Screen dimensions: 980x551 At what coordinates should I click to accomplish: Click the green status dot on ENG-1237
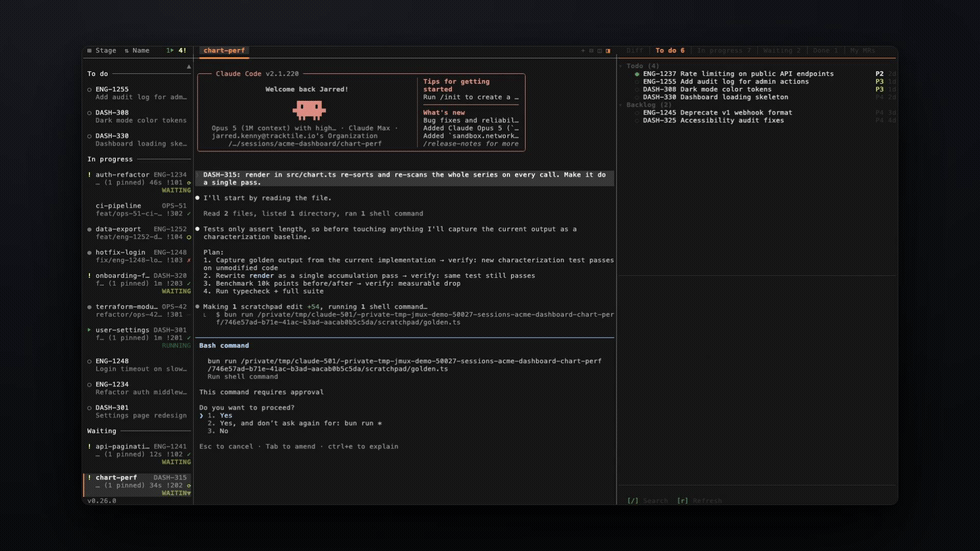click(x=637, y=74)
